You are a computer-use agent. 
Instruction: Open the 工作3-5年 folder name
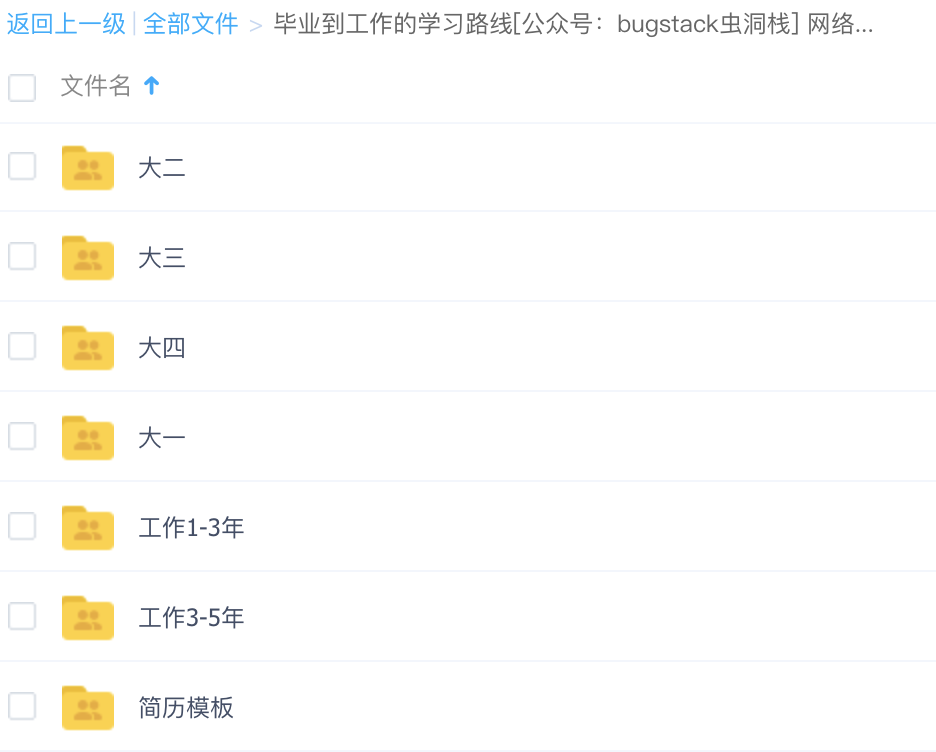[x=191, y=618]
